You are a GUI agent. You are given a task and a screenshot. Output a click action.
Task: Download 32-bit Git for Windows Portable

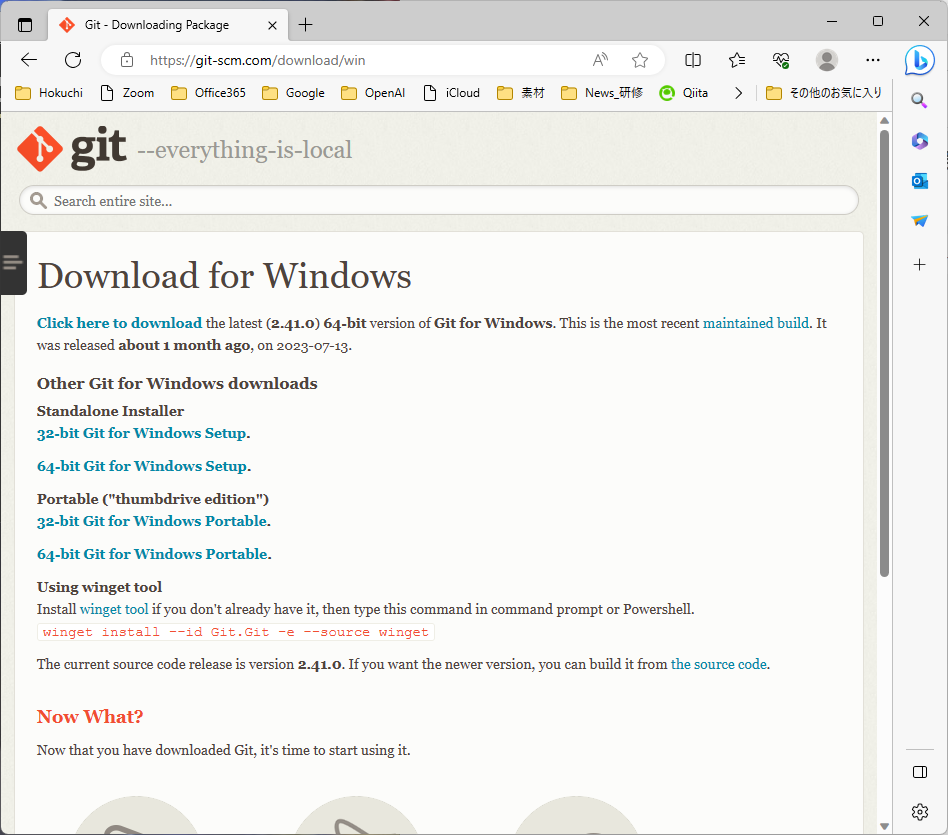tap(152, 521)
